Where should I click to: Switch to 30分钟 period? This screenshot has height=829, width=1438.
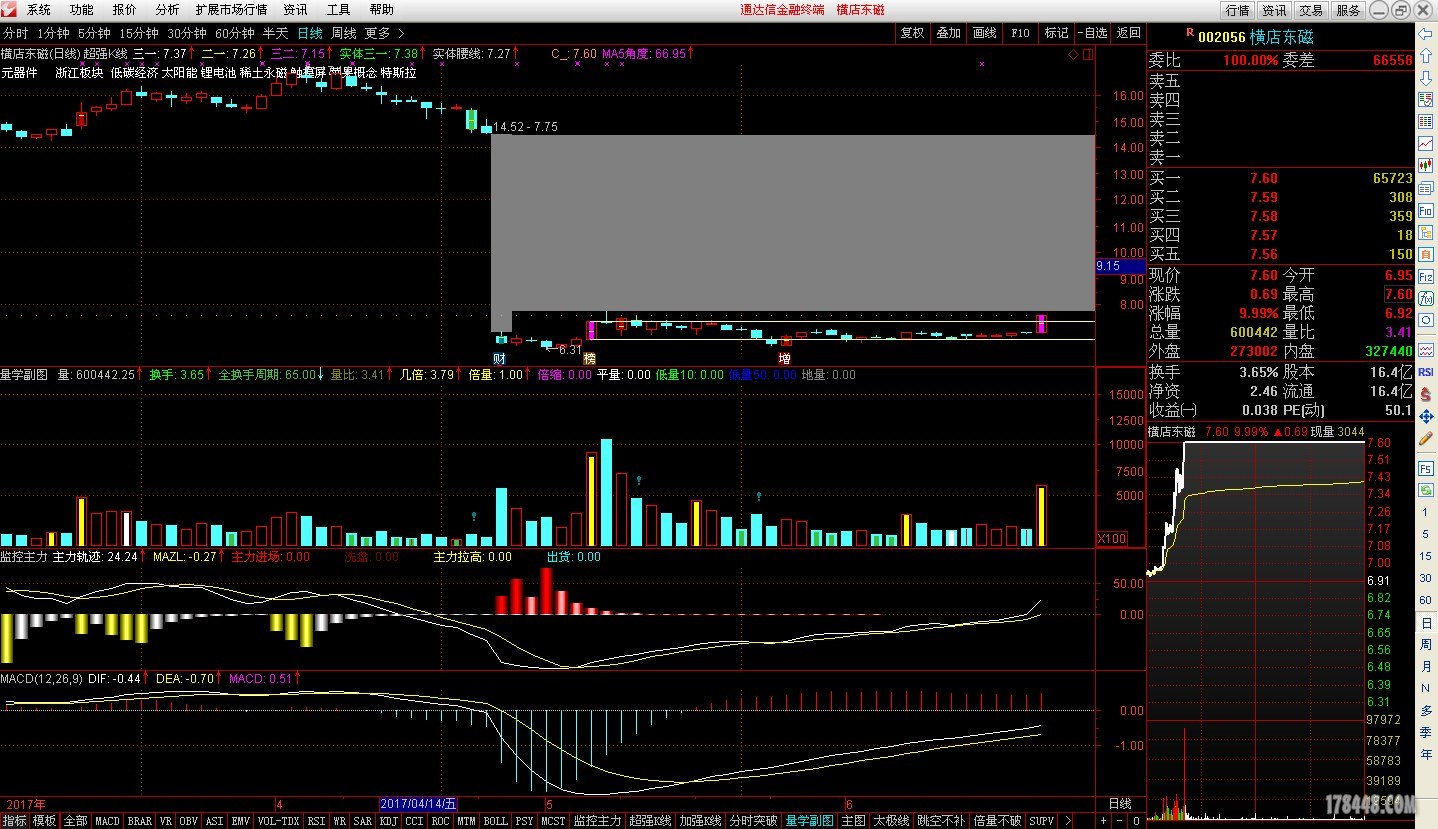187,33
